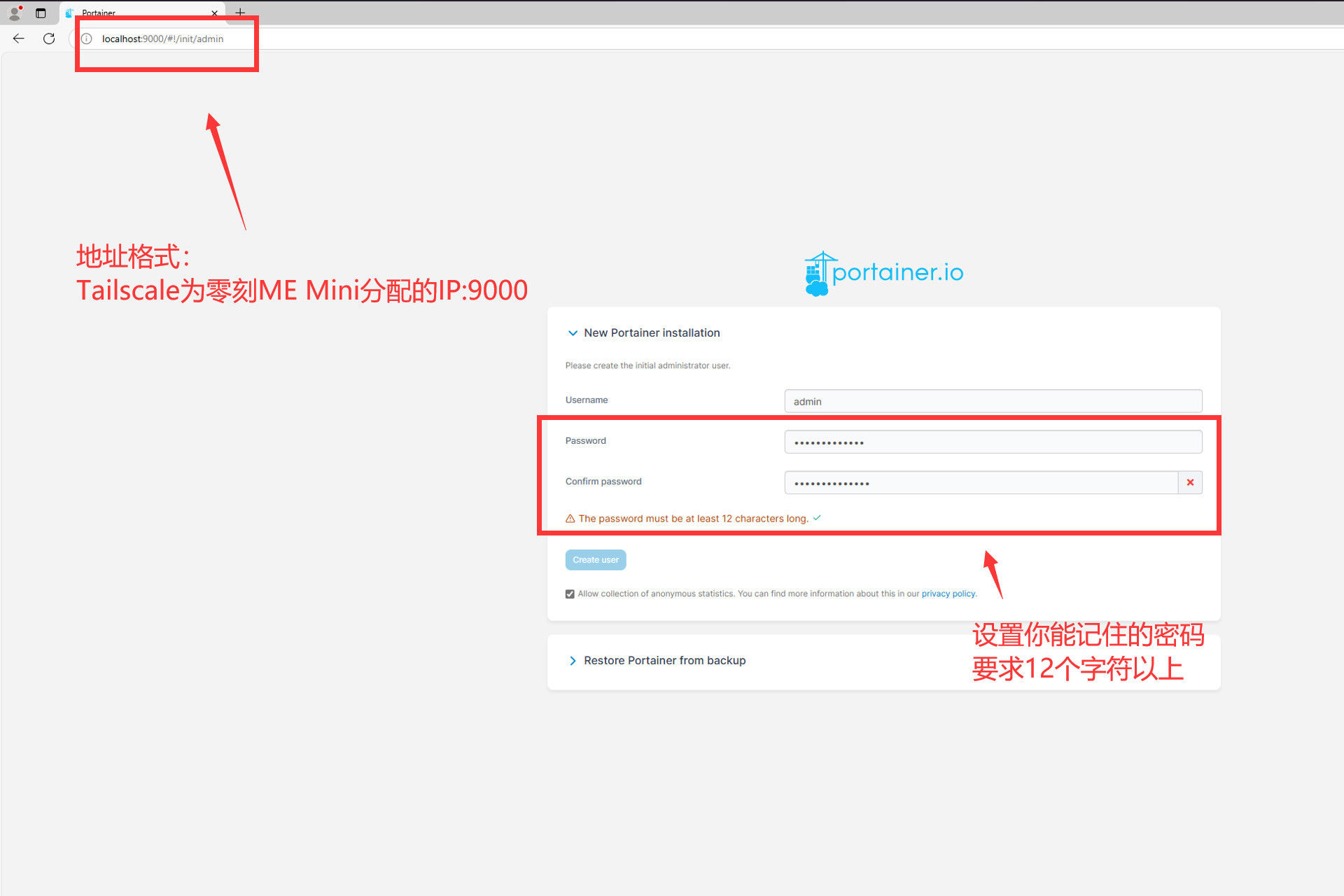Click 'The password must be at least 12 characters long.'
The image size is (1344, 896).
pos(693,519)
